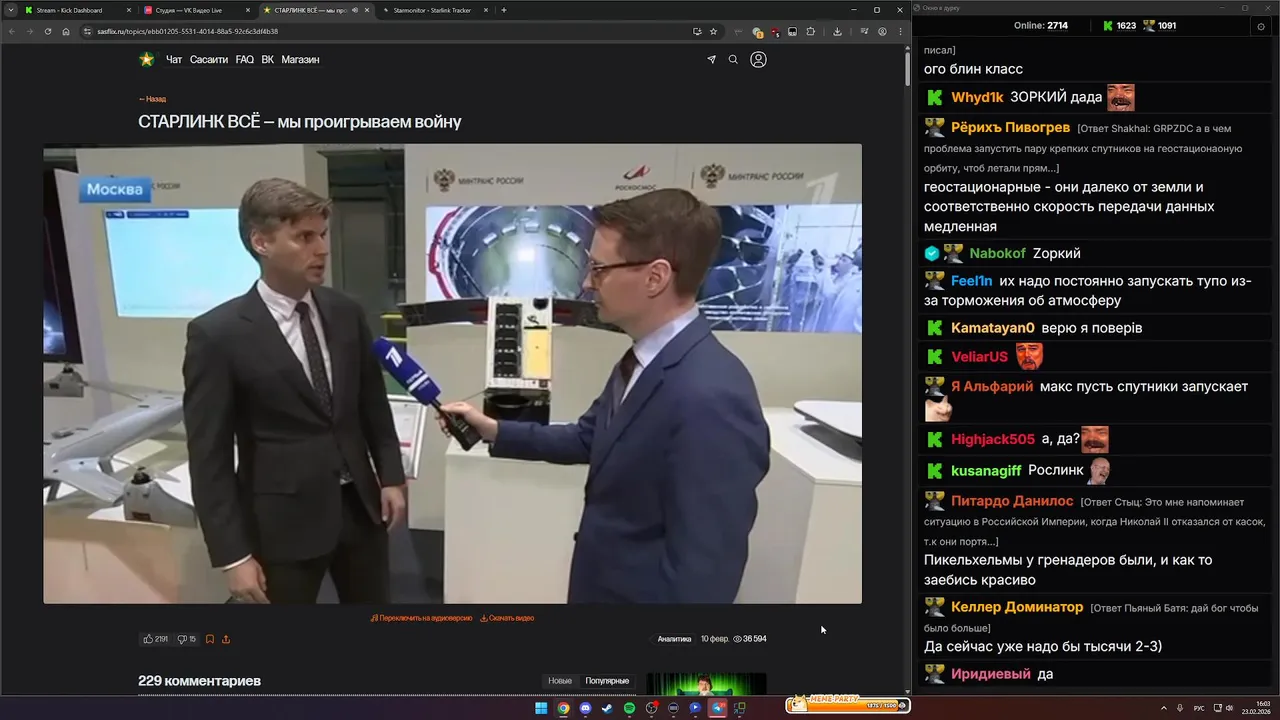The width and height of the screenshot is (1280, 720).
Task: Sort comments by Новые
Action: point(560,681)
